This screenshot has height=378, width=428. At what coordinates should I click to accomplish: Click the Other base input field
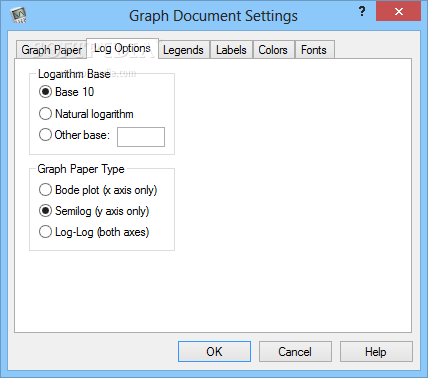(x=141, y=137)
